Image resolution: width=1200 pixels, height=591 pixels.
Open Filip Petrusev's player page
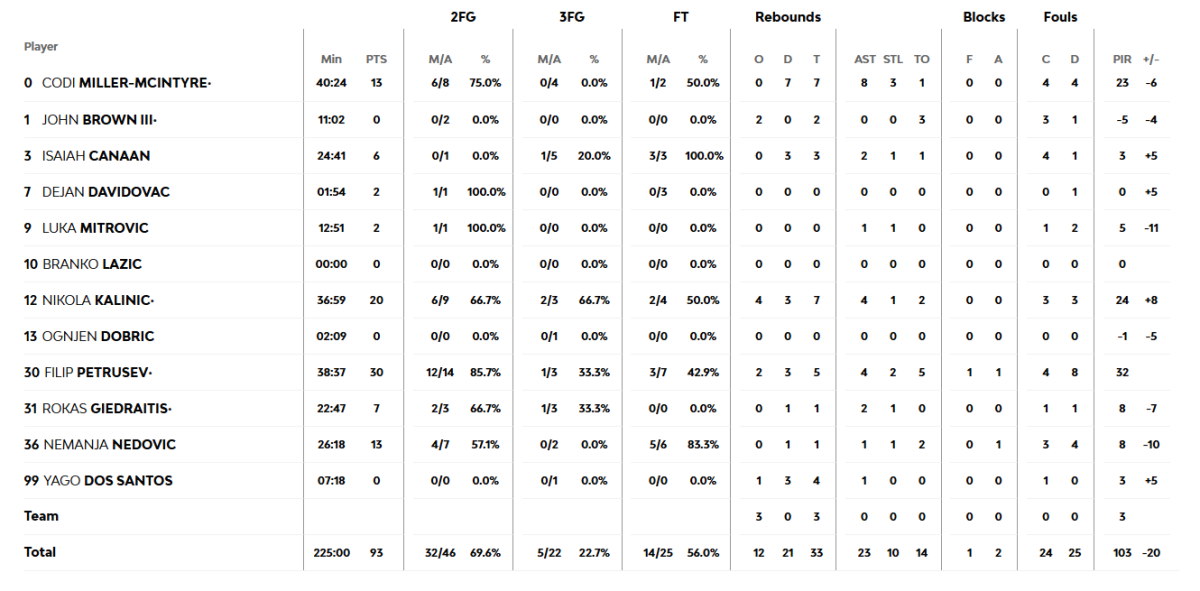[98, 372]
